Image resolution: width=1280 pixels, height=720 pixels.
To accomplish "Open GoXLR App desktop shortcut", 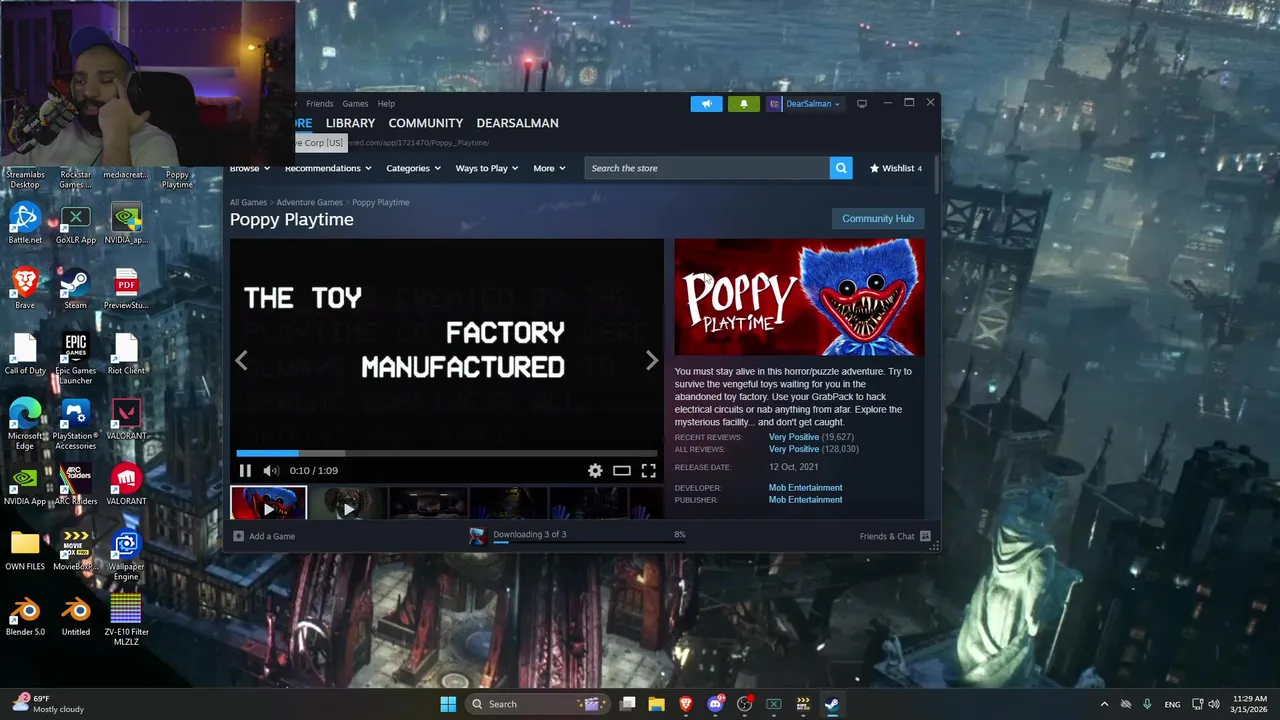I will tap(76, 224).
